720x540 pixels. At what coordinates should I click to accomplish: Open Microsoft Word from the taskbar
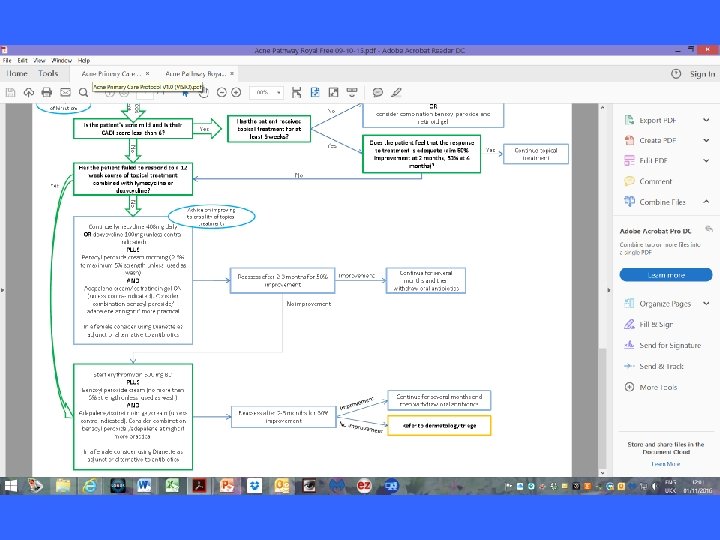144,486
